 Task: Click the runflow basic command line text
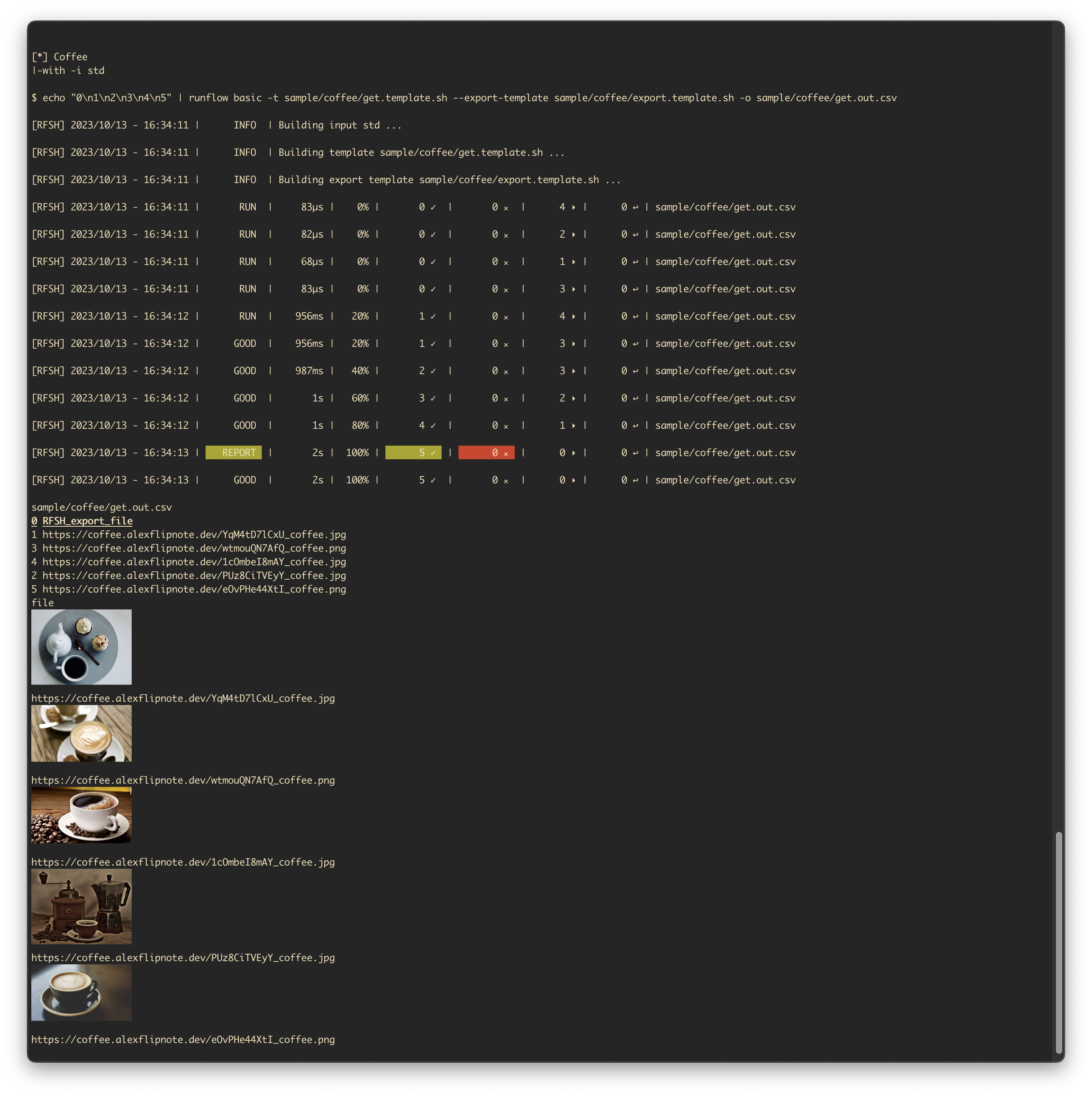[x=463, y=98]
